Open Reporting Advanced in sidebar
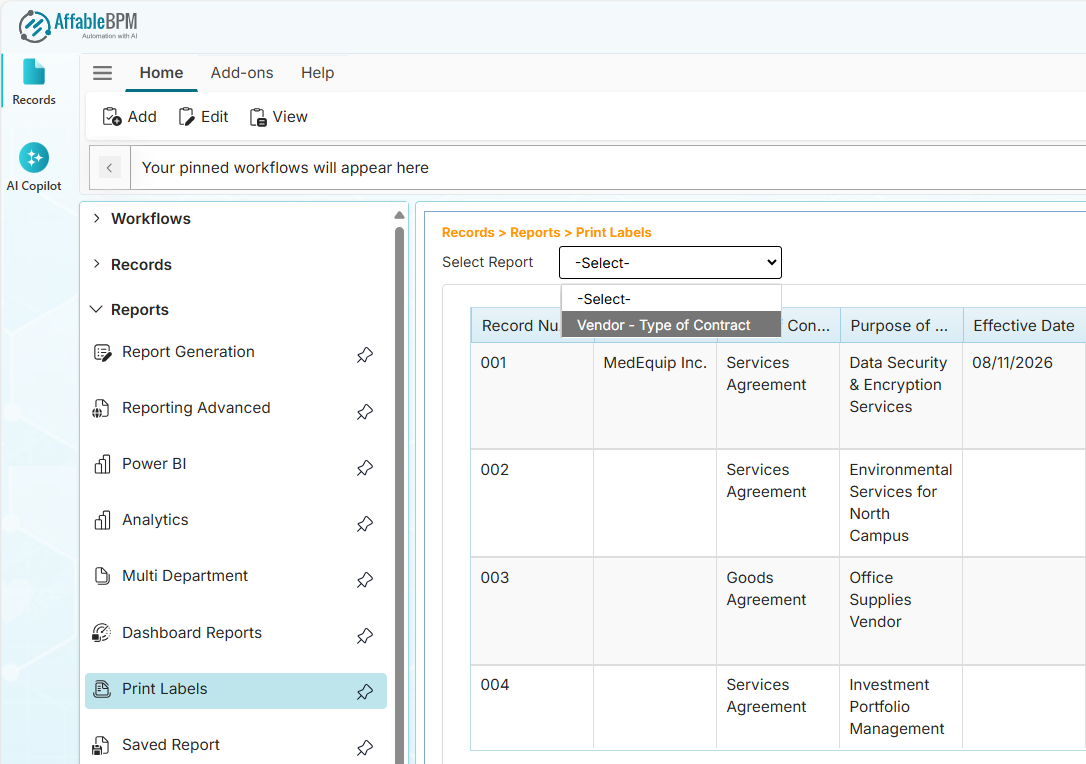This screenshot has width=1086, height=764. (196, 408)
